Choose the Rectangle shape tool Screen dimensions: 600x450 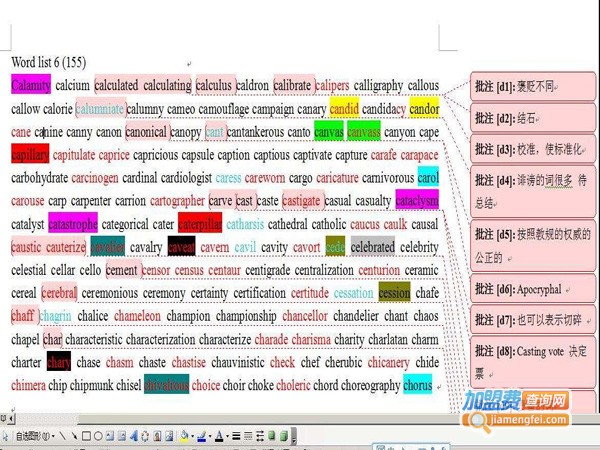click(x=85, y=436)
